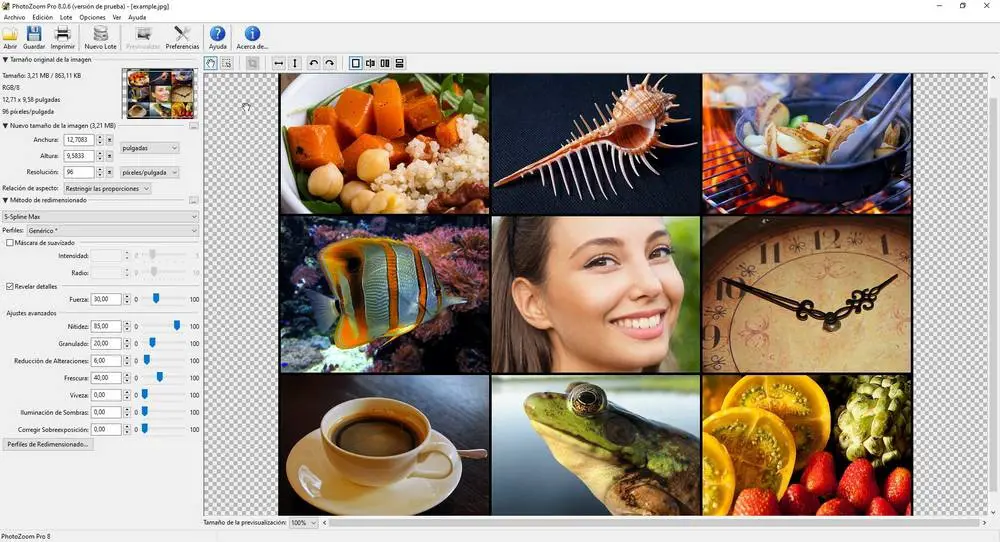
Task: Switch to mirrored split preview
Action: click(x=371, y=63)
